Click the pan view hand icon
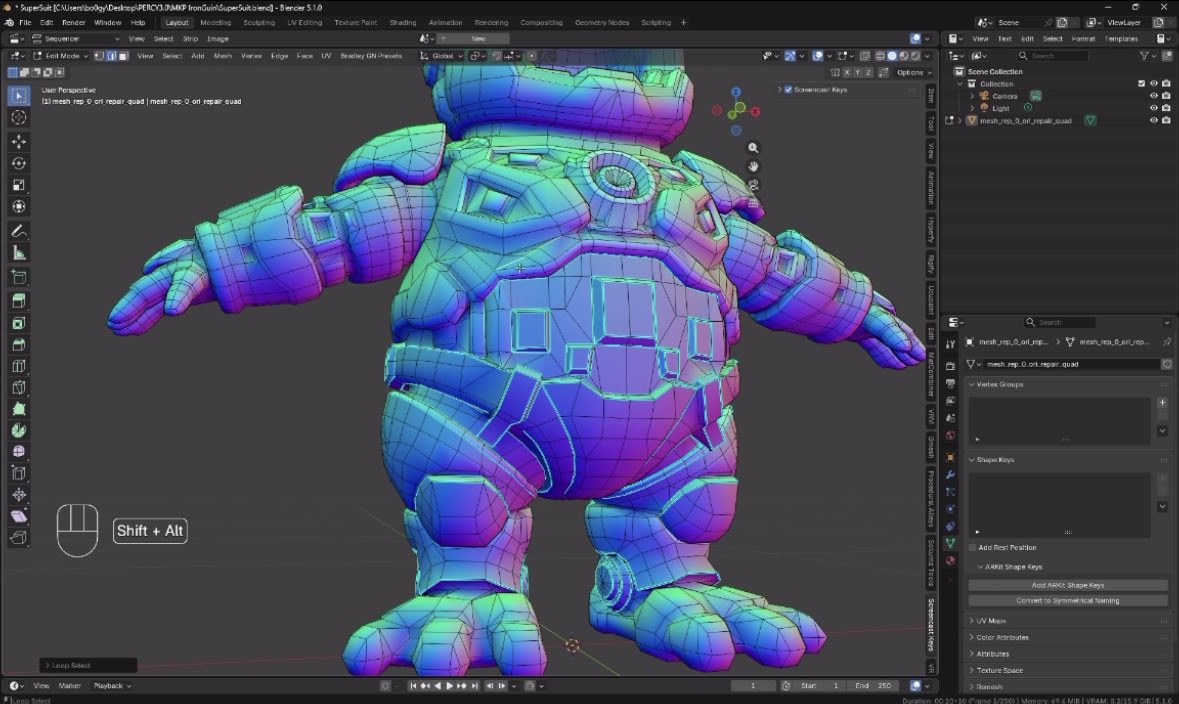Viewport: 1179px width, 704px height. (x=753, y=166)
